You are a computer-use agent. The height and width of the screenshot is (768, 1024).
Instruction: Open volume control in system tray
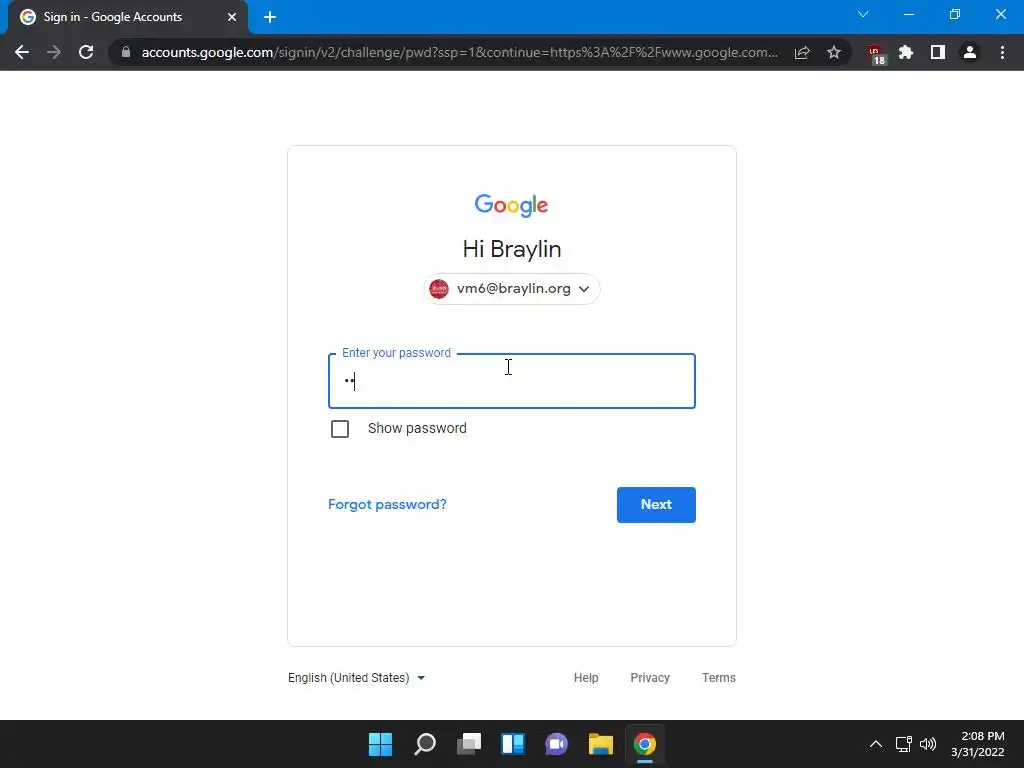click(x=927, y=744)
